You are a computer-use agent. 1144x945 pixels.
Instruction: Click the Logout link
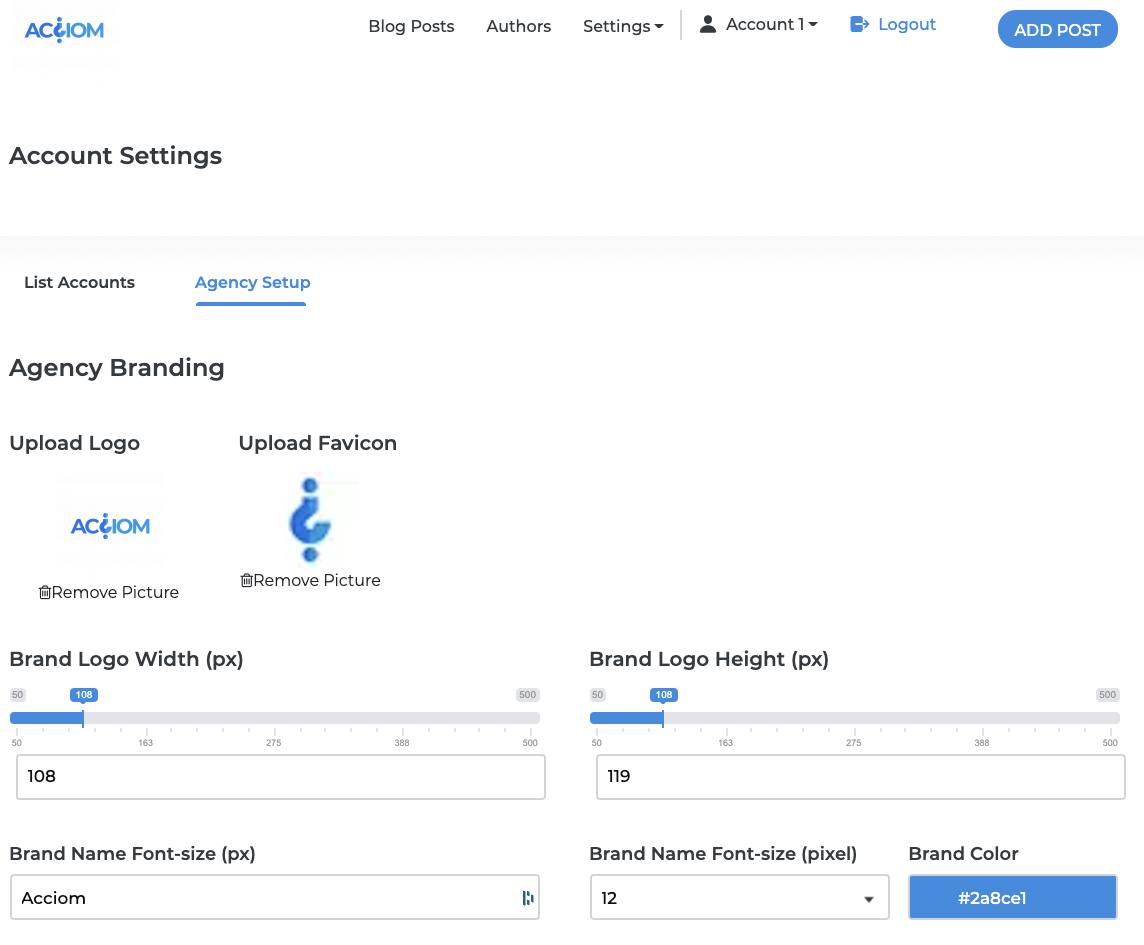[x=906, y=25]
